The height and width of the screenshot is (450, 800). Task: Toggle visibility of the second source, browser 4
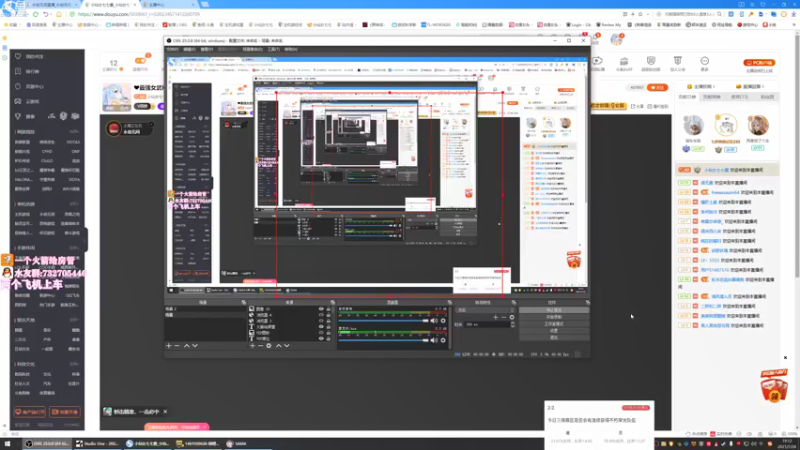coord(321,315)
